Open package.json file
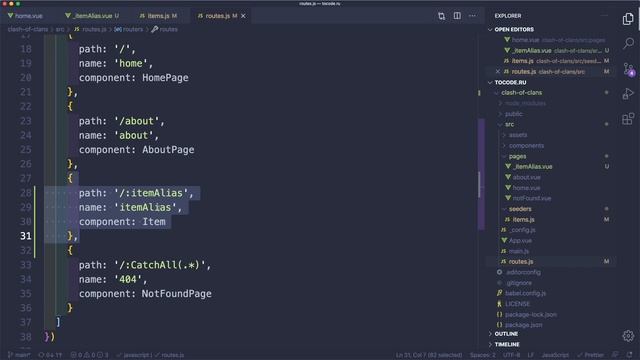The width and height of the screenshot is (640, 360). pos(523,325)
